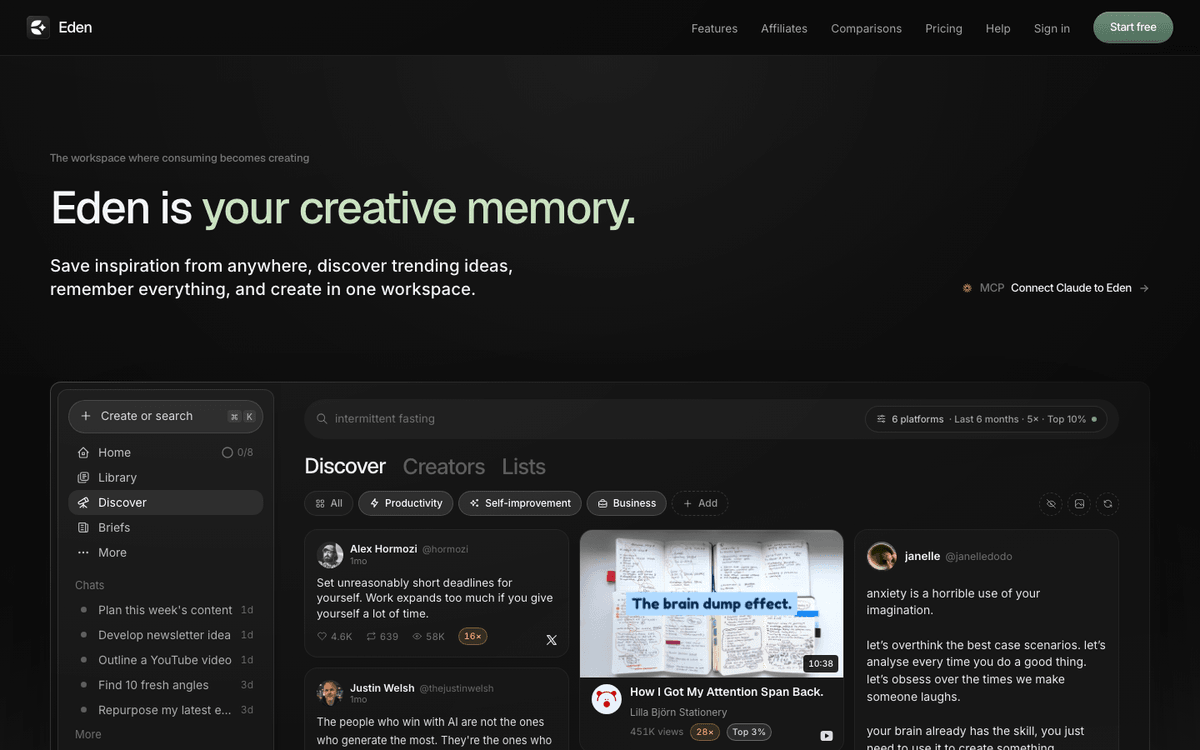Open Library in the sidebar

pyautogui.click(x=166, y=477)
